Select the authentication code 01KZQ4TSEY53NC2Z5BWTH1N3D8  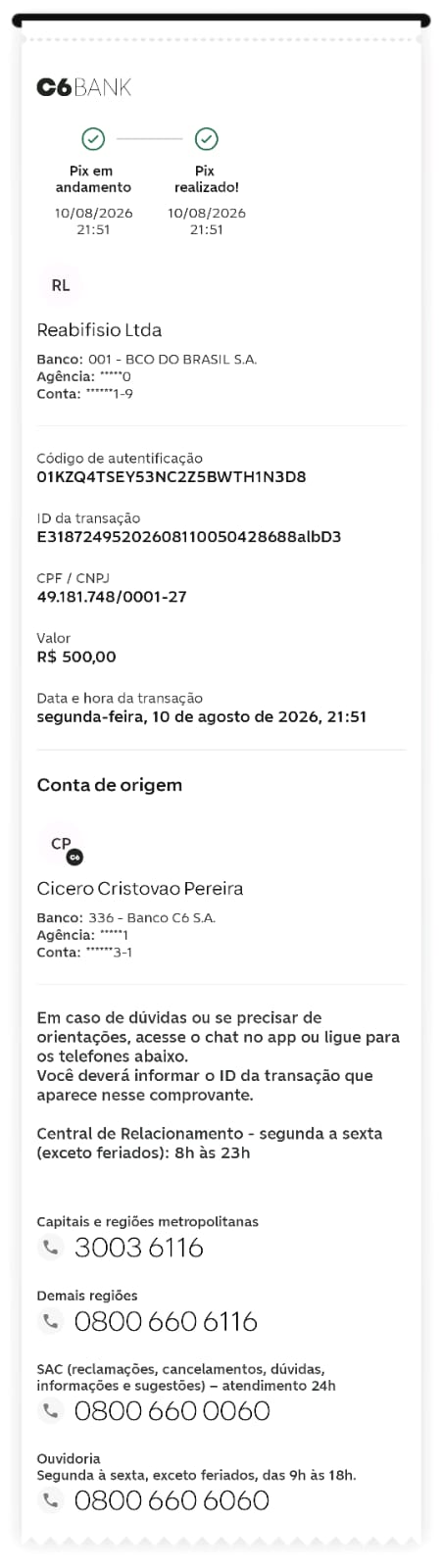(172, 477)
